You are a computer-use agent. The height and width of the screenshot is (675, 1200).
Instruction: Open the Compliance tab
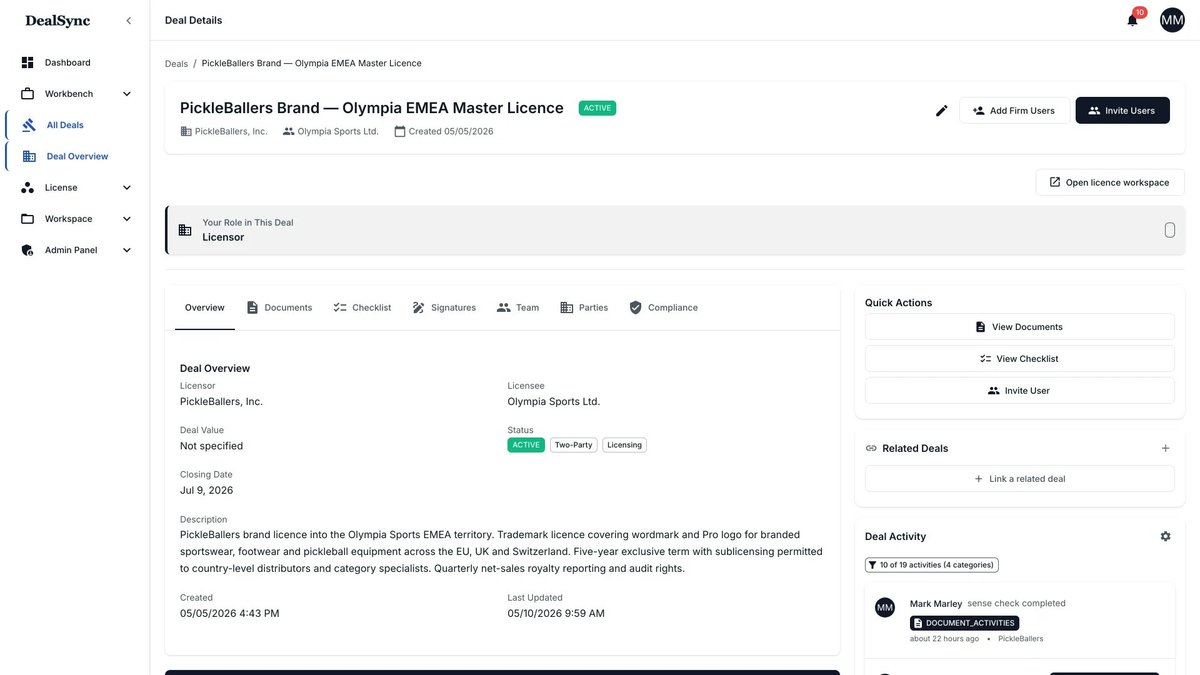point(663,308)
